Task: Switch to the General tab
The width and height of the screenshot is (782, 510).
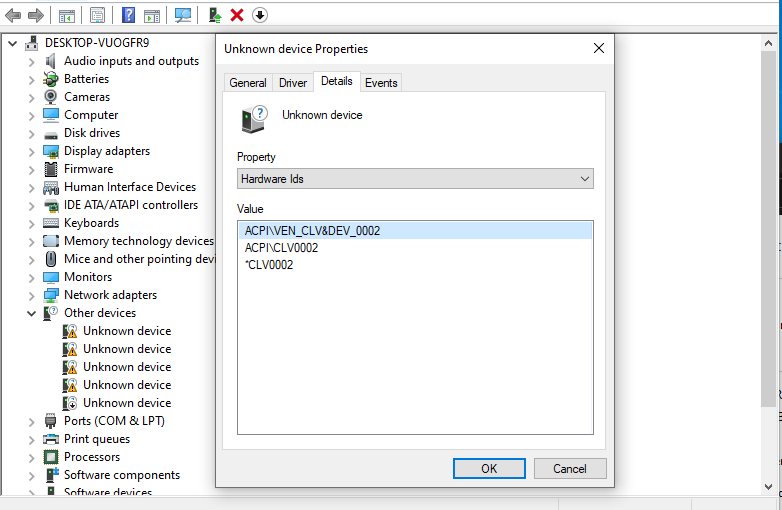Action: (248, 83)
